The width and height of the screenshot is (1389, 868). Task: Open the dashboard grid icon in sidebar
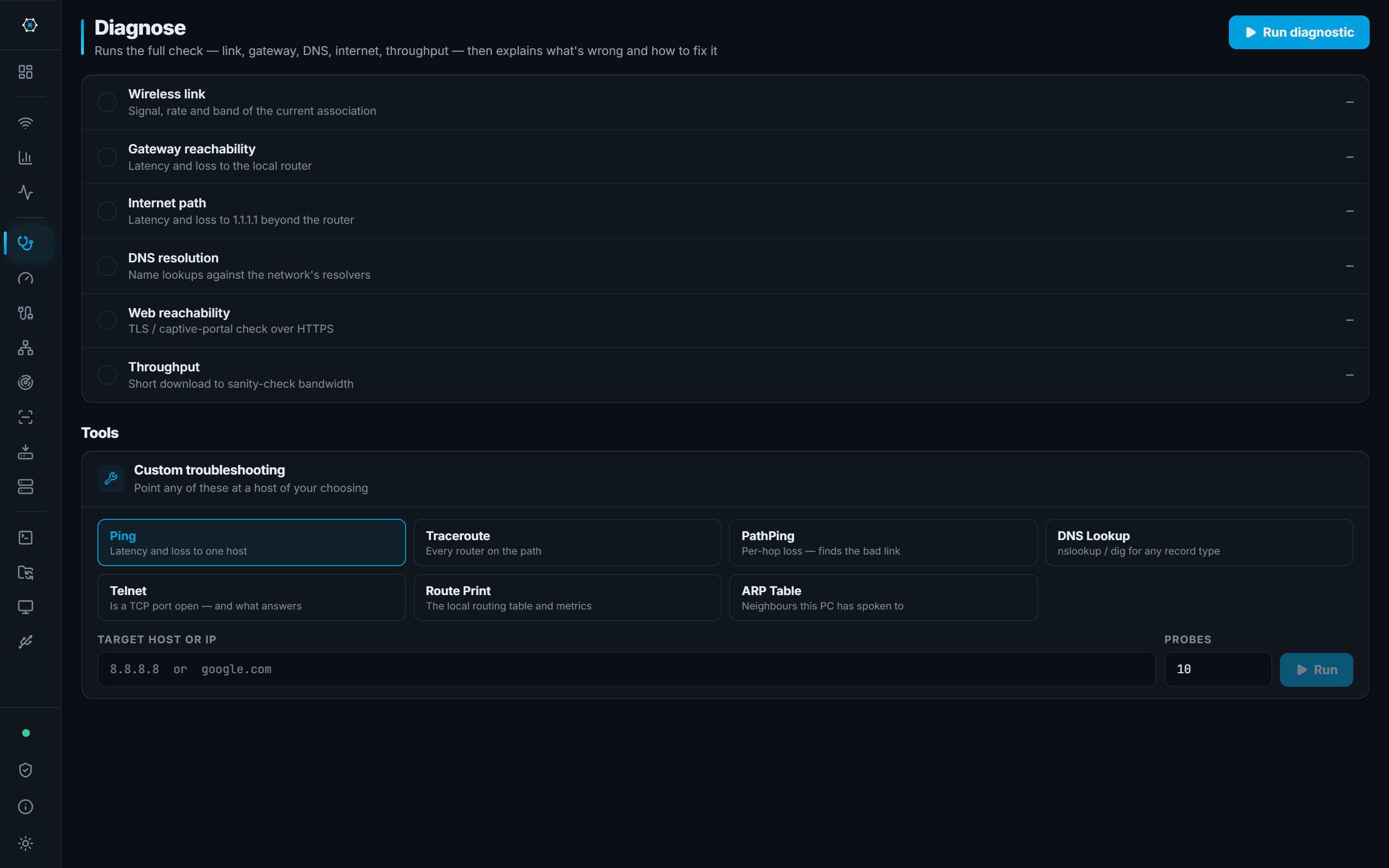point(25,72)
